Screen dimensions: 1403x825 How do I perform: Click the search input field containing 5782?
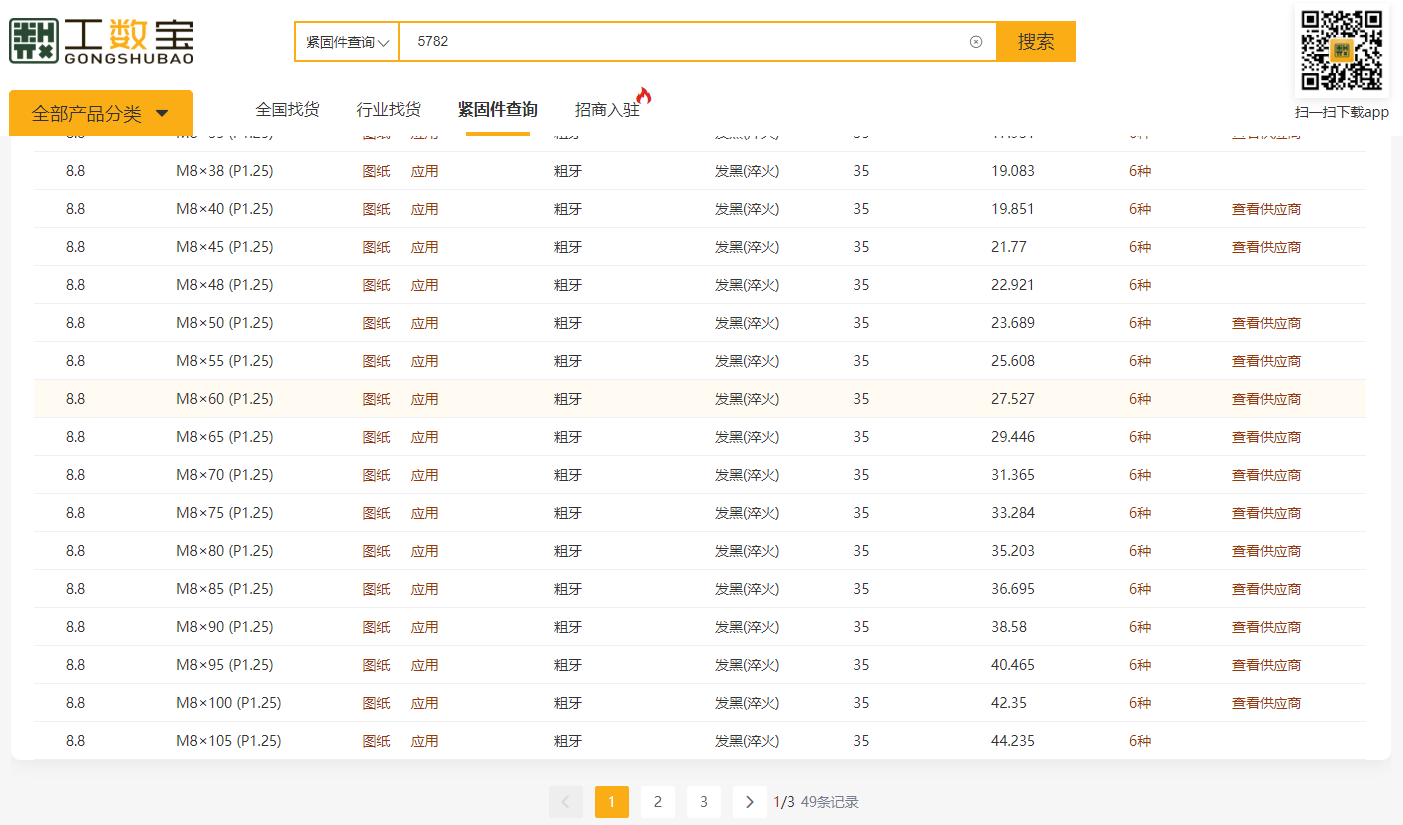(x=680, y=42)
